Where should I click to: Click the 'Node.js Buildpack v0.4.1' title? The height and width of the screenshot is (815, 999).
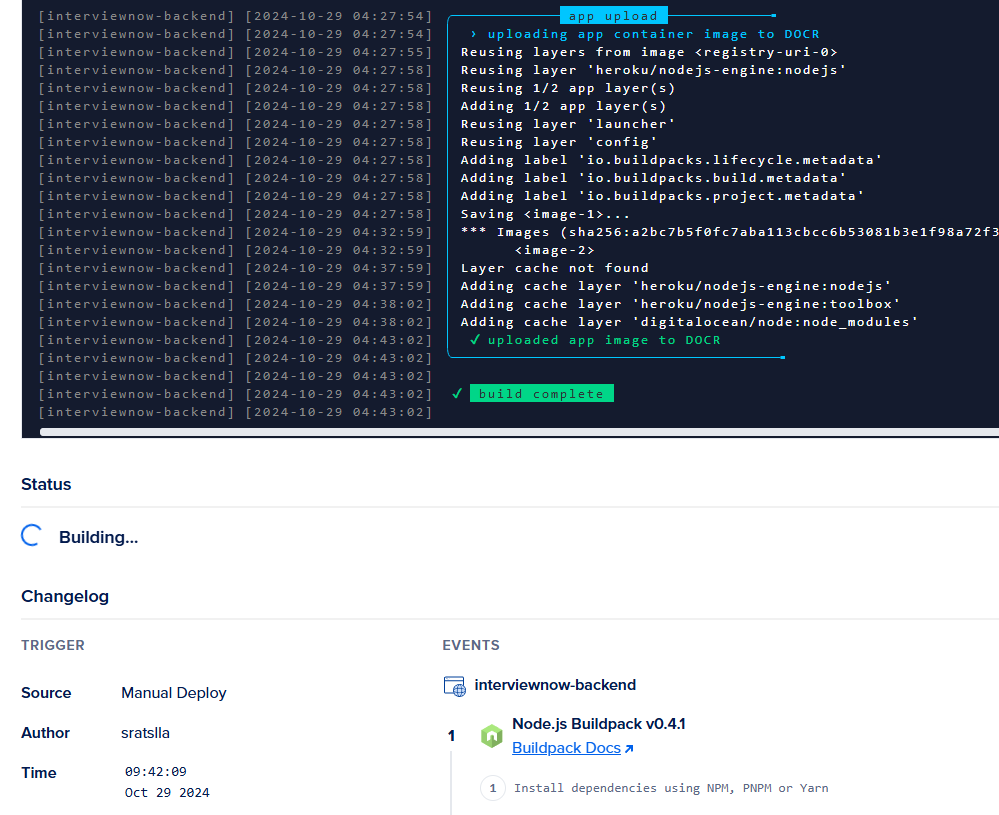599,724
